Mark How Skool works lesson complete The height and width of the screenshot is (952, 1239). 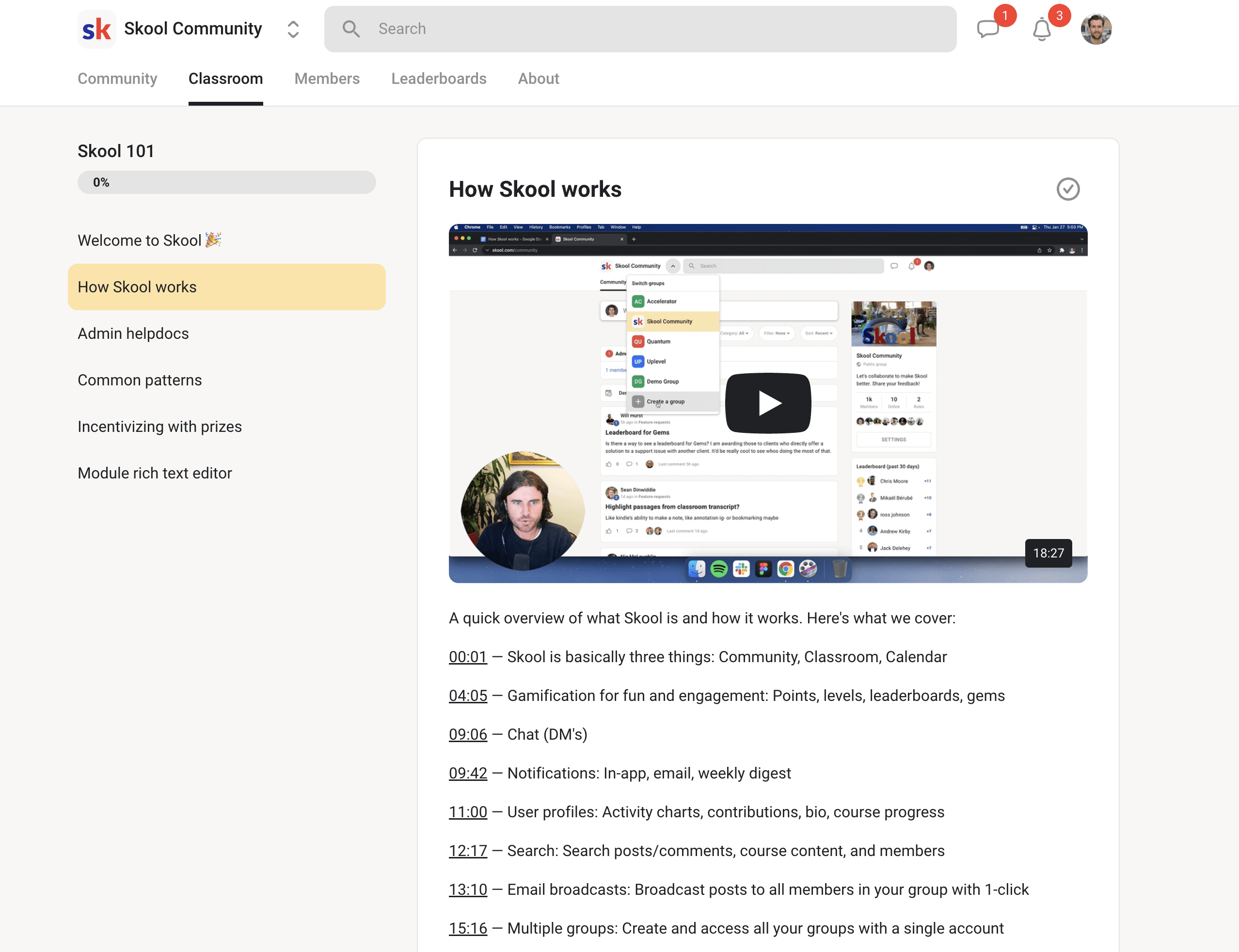[1067, 189]
